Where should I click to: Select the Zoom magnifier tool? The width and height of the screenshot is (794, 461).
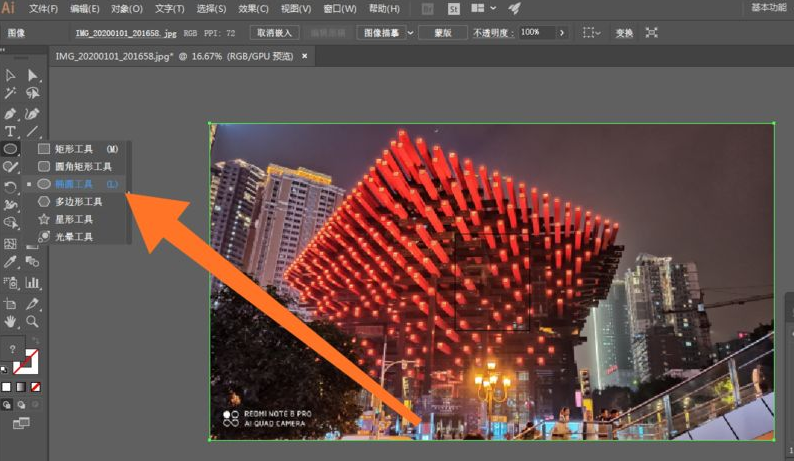(x=32, y=322)
